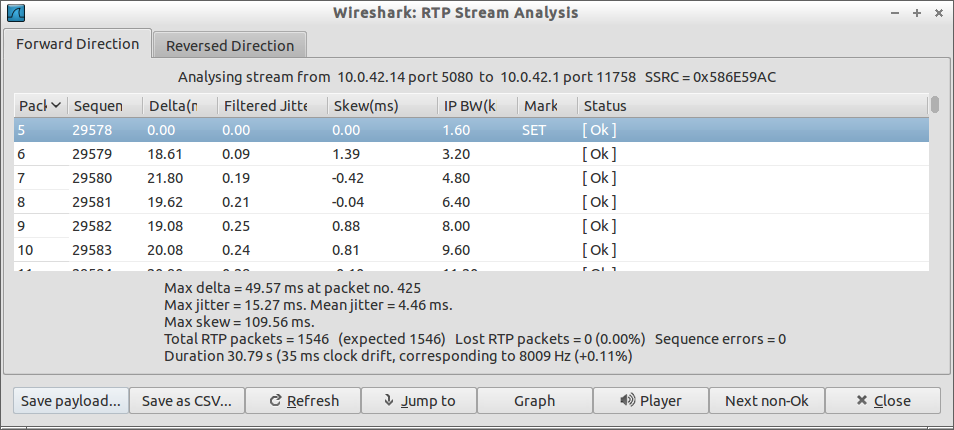This screenshot has height=430, width=954.
Task: Click the vertical scrollbar handle of packet list
Action: click(x=935, y=105)
